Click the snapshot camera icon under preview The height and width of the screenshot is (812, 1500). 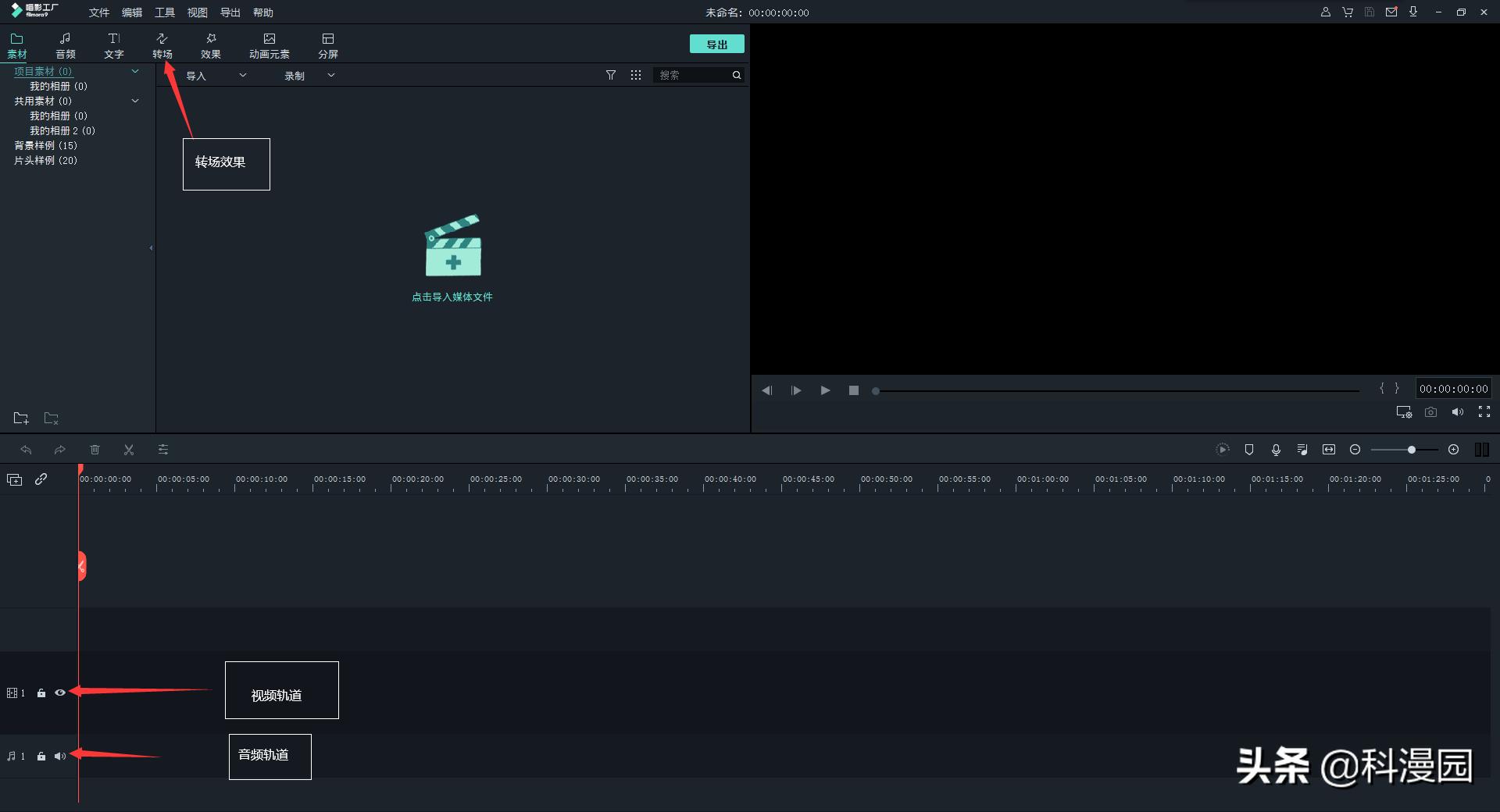coord(1430,412)
